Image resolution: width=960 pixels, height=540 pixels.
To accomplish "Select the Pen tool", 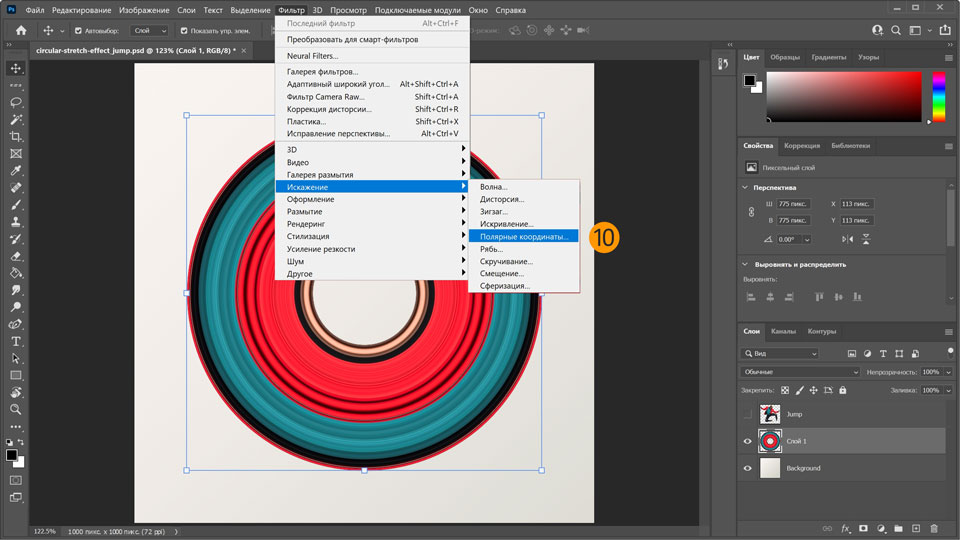I will coord(16,324).
